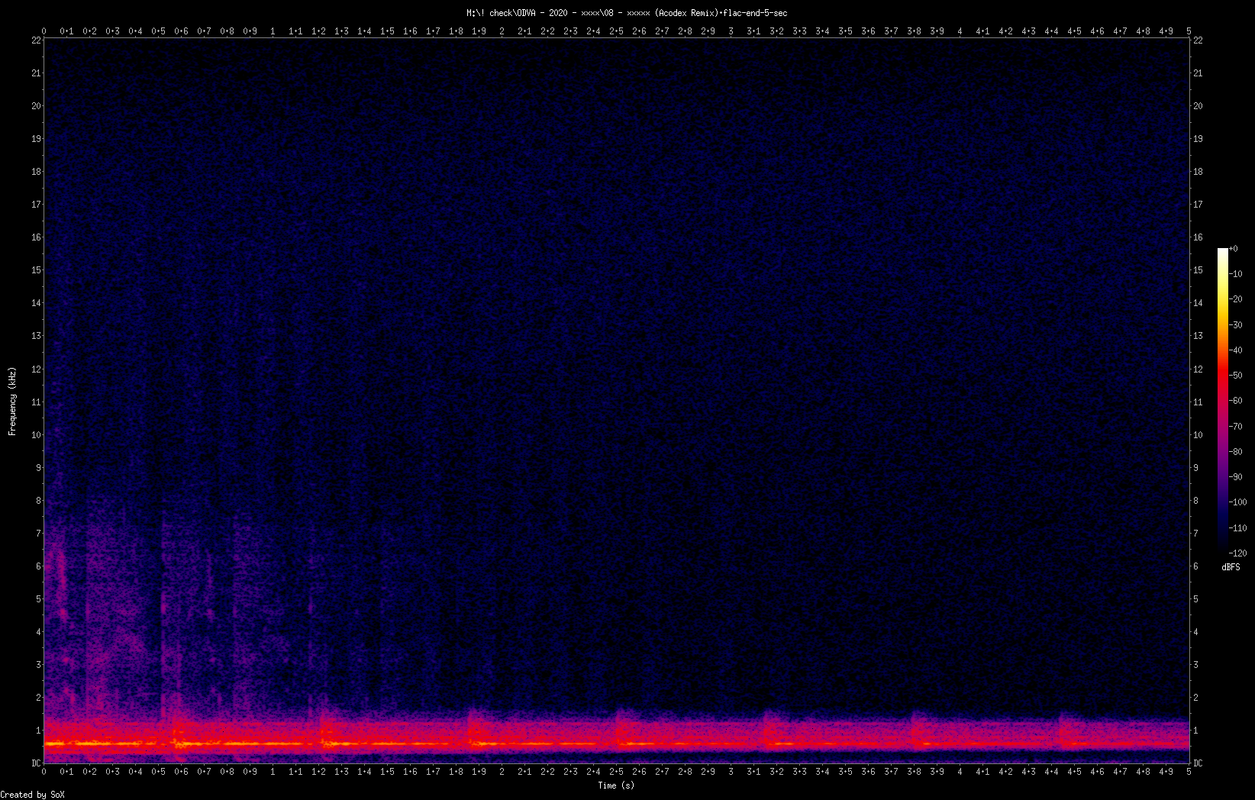This screenshot has height=800, width=1255.
Task: Click '1.2' on the bottom time axis
Action: coord(319,773)
